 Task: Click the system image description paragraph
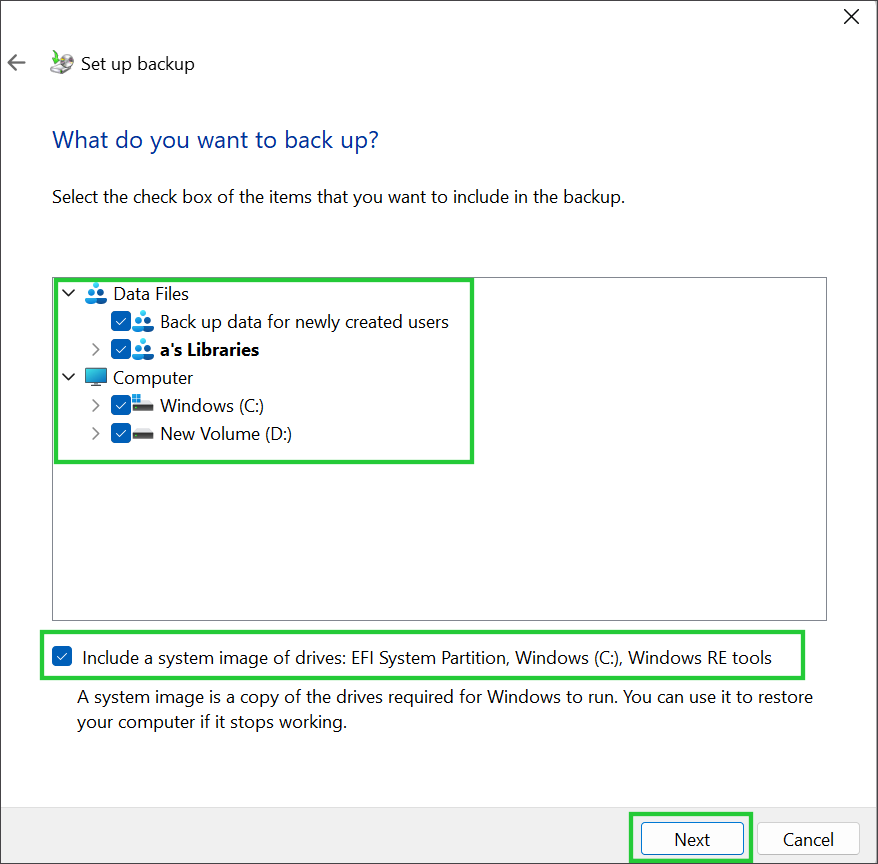(x=445, y=709)
